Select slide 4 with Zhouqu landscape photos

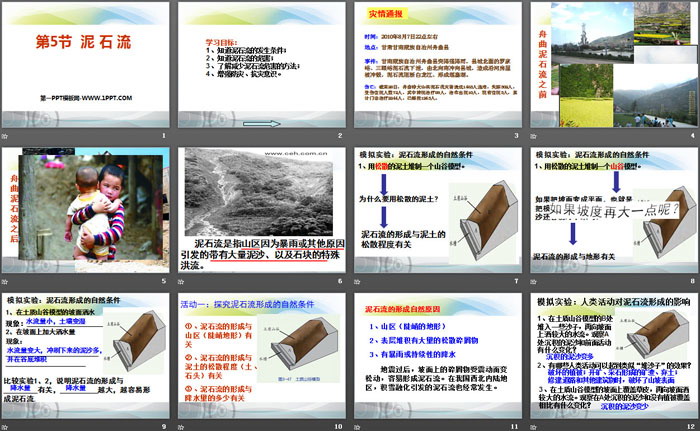click(x=611, y=65)
